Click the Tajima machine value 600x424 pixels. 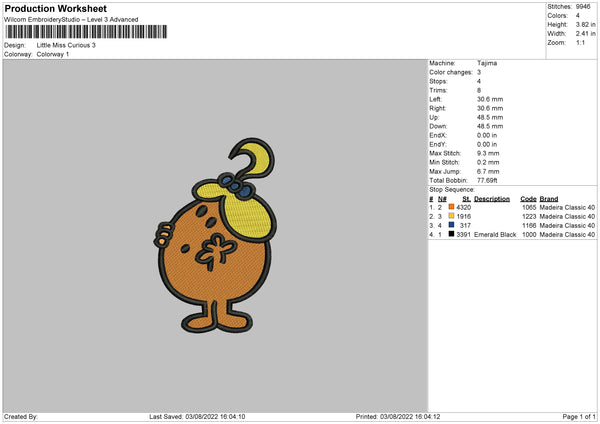click(487, 63)
